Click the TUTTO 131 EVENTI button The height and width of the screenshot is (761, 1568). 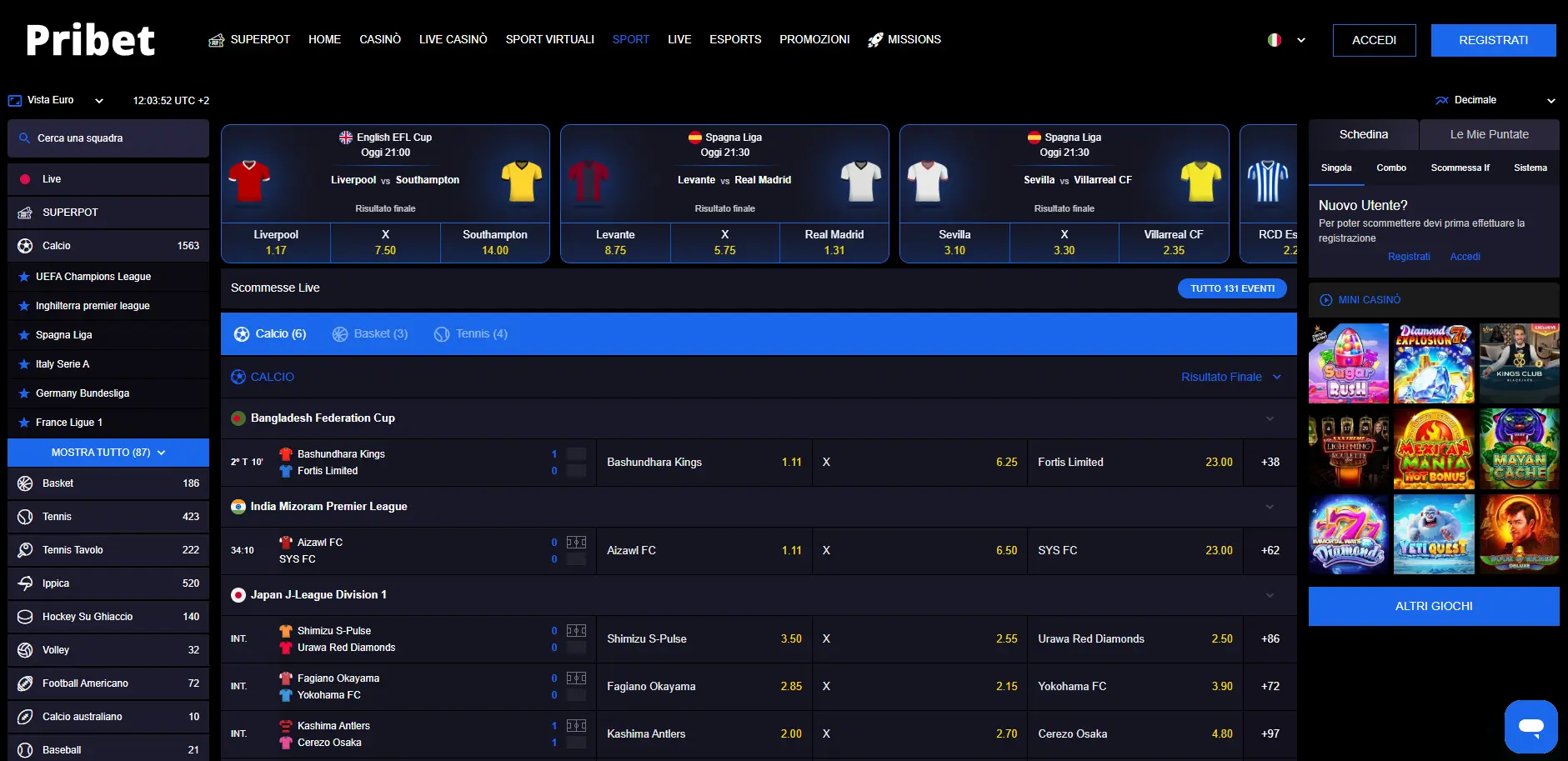click(x=1231, y=288)
